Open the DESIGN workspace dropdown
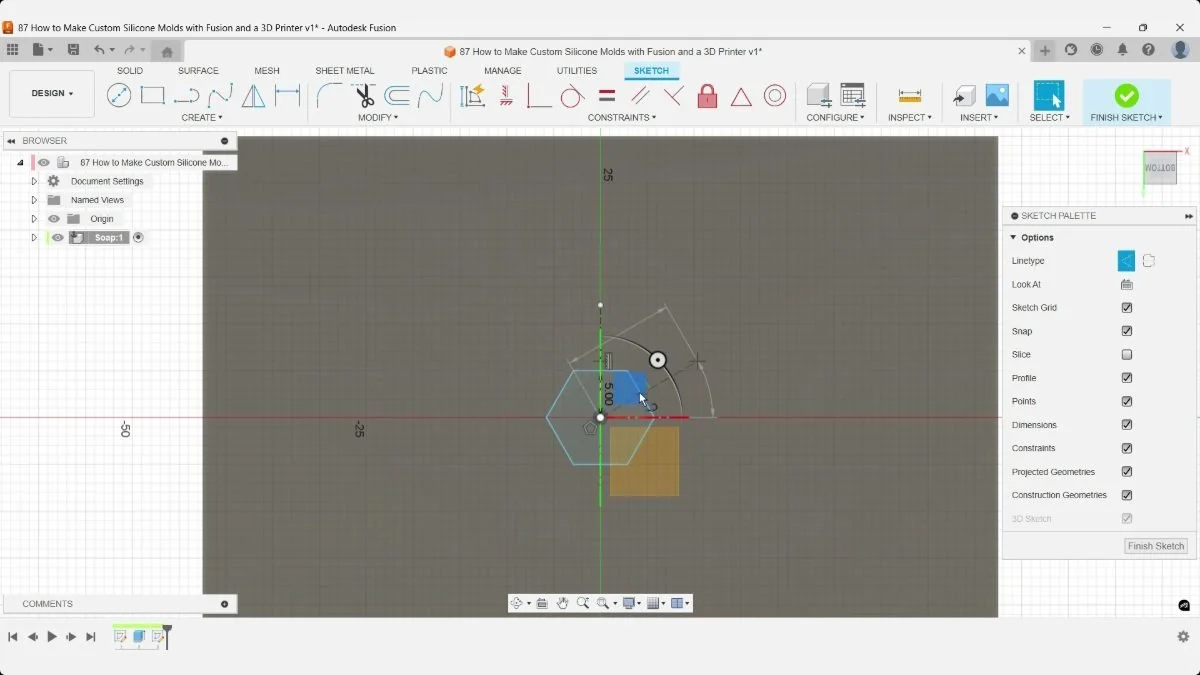The image size is (1200, 675). [x=52, y=94]
